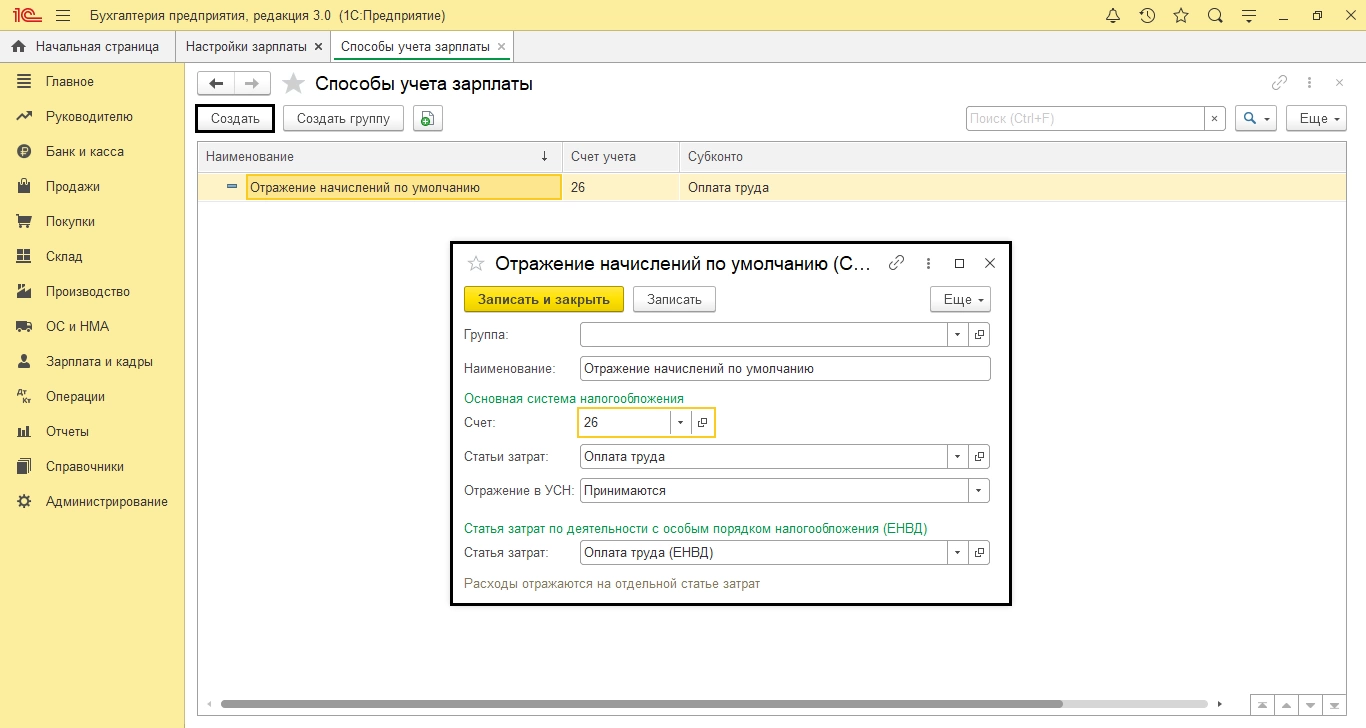This screenshot has width=1366, height=728.
Task: Switch to the Настройки зарплаты tab
Action: 246,47
